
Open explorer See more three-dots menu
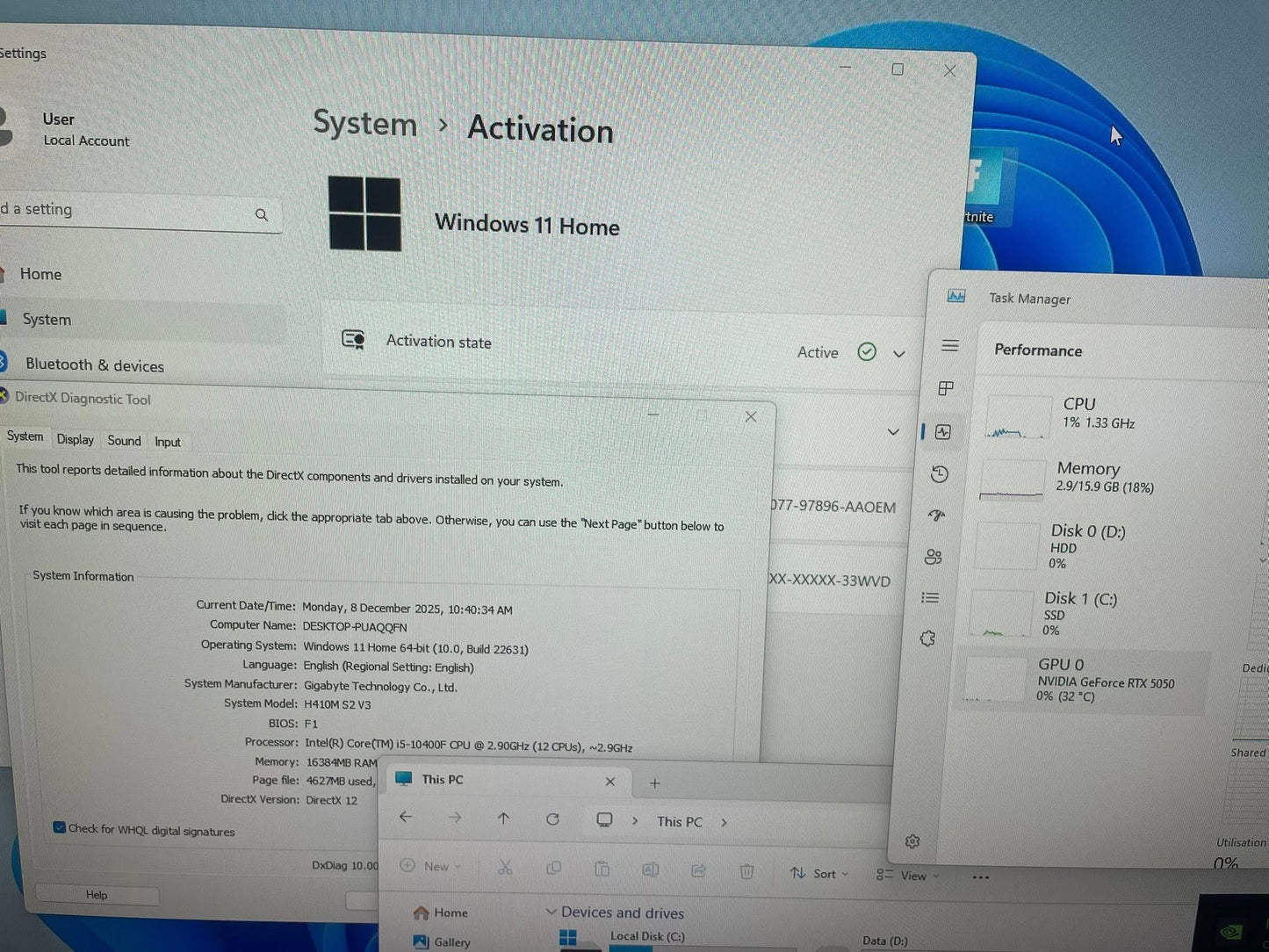(981, 876)
